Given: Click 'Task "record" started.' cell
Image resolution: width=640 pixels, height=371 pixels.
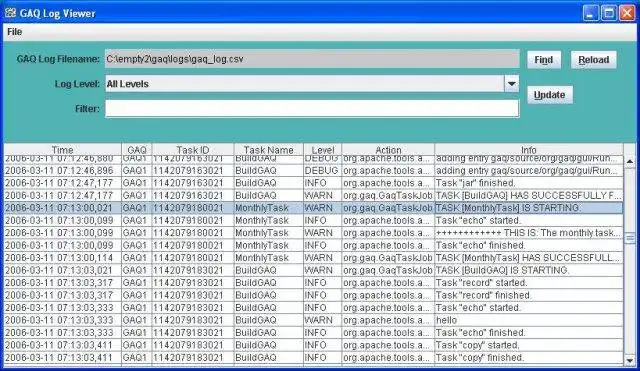Looking at the screenshot, I should [x=529, y=283].
